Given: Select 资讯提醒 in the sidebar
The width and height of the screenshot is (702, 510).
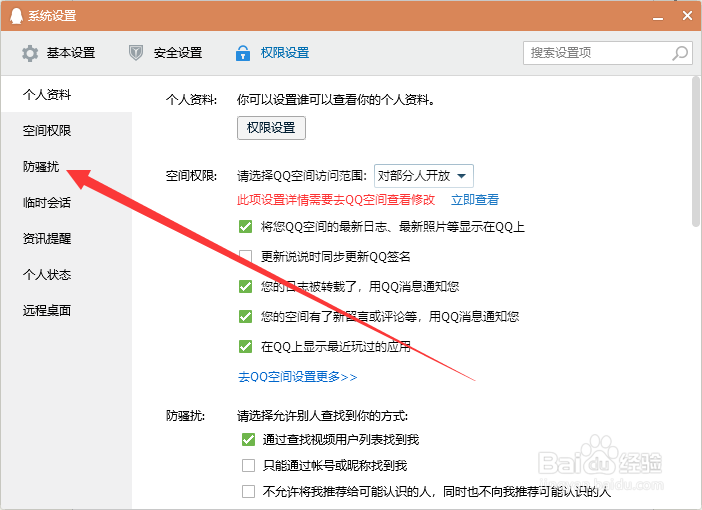Looking at the screenshot, I should (66, 238).
